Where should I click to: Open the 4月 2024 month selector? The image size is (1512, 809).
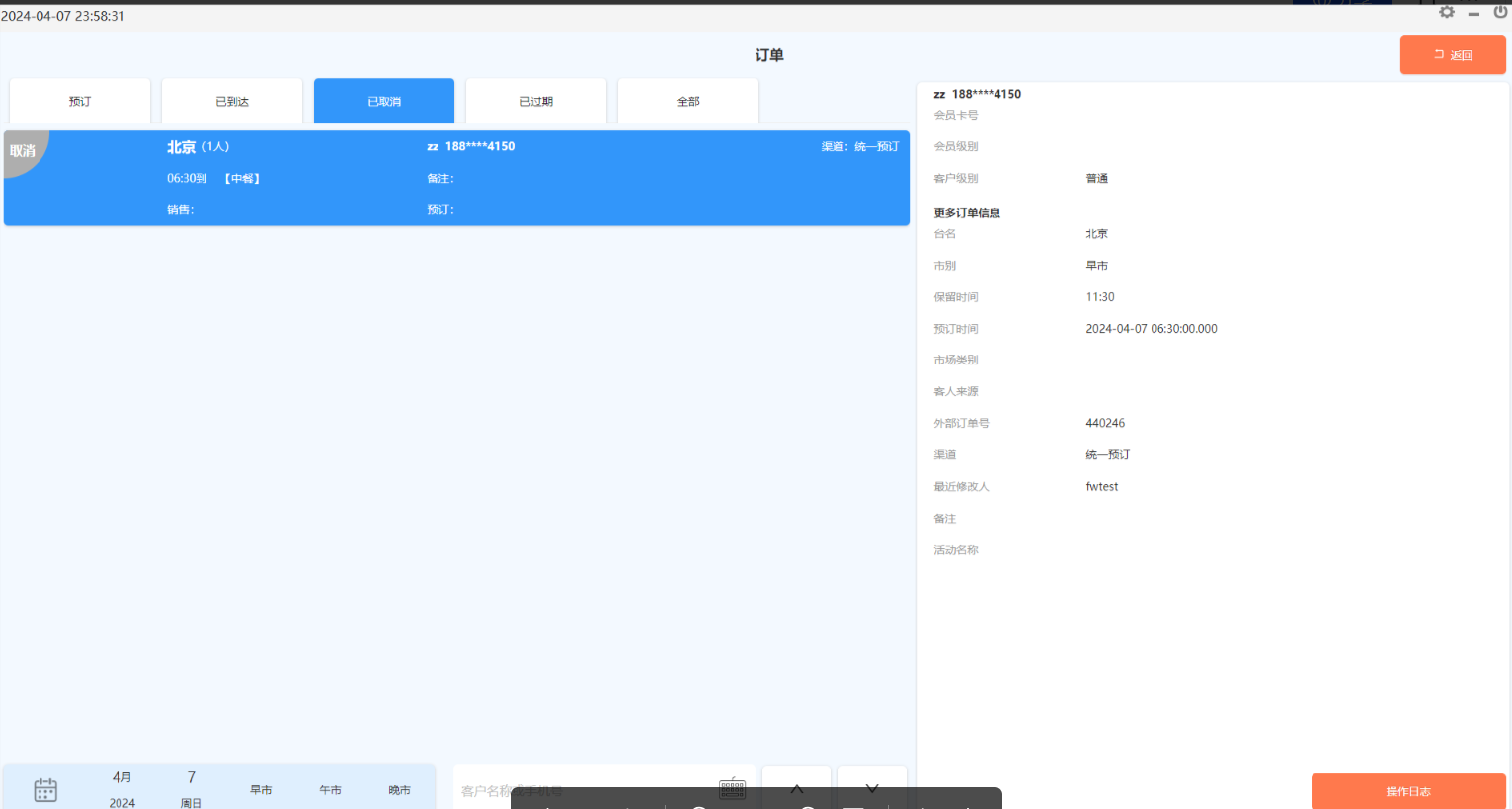122,789
